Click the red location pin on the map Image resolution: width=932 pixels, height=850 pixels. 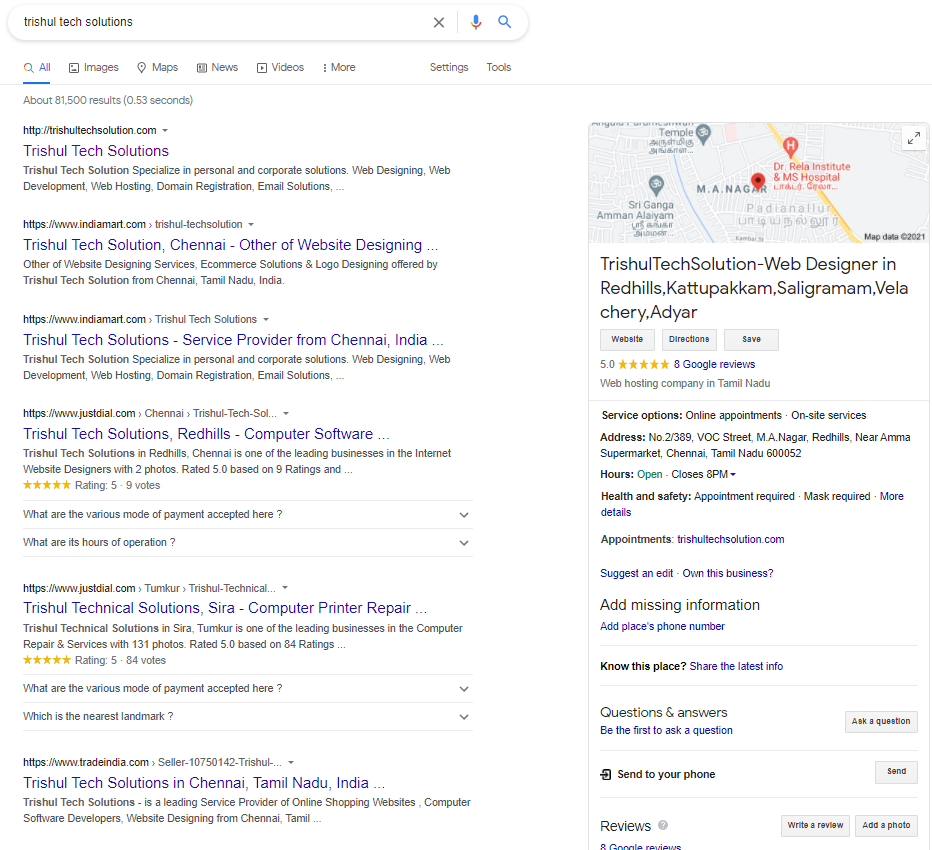click(x=758, y=181)
